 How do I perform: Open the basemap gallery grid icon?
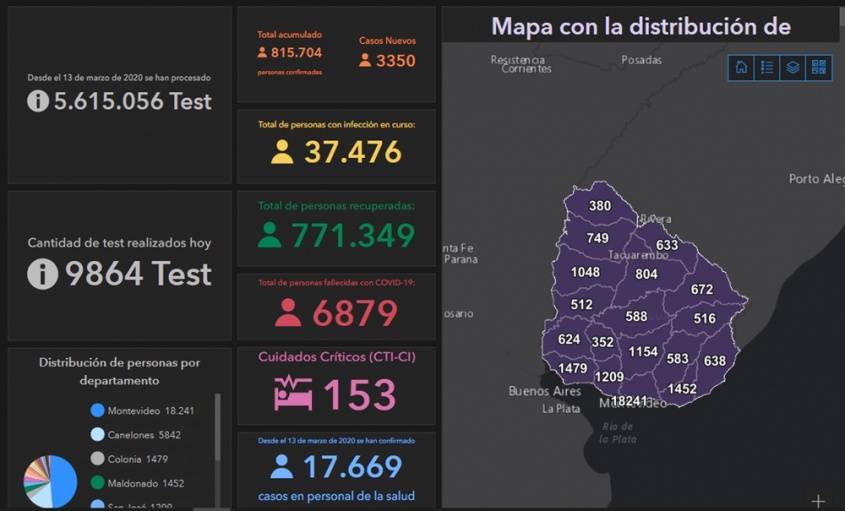pyautogui.click(x=819, y=68)
